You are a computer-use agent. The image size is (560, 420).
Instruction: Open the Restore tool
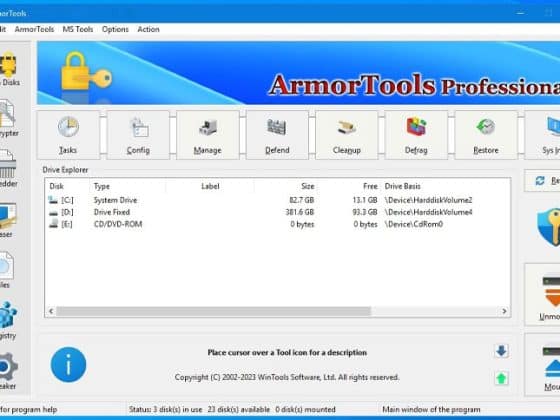[486, 135]
